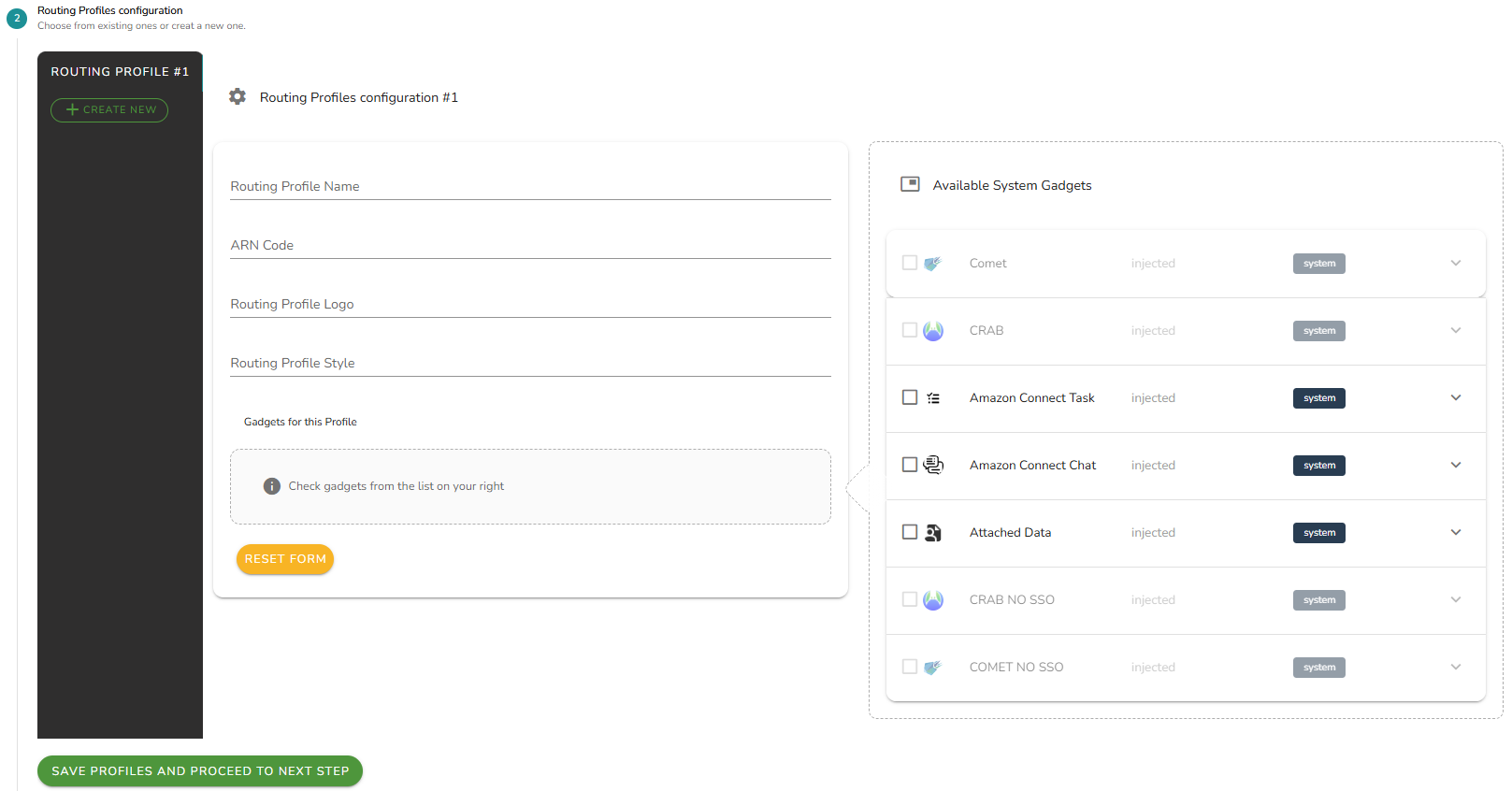Click the system badge on Comet row
This screenshot has height=791, width=1512.
click(x=1319, y=264)
